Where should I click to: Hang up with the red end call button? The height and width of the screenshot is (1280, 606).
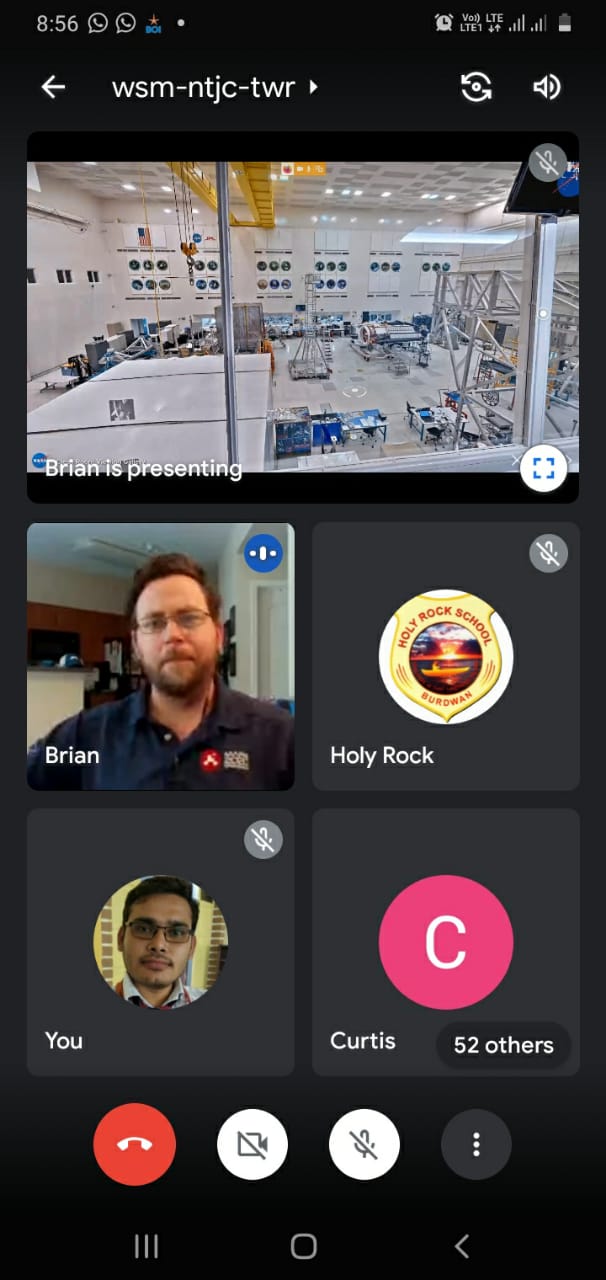pos(135,1144)
